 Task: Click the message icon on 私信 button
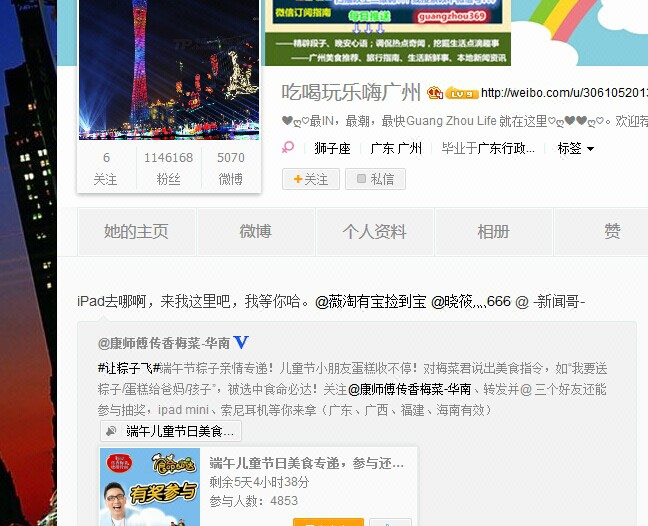tap(361, 179)
